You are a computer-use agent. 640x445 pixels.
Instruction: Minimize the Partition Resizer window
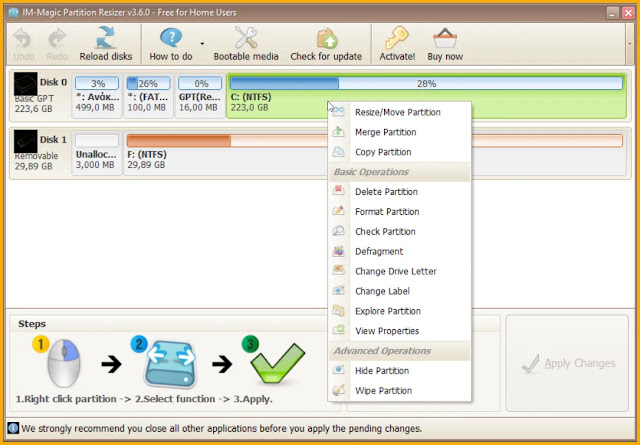(x=612, y=13)
